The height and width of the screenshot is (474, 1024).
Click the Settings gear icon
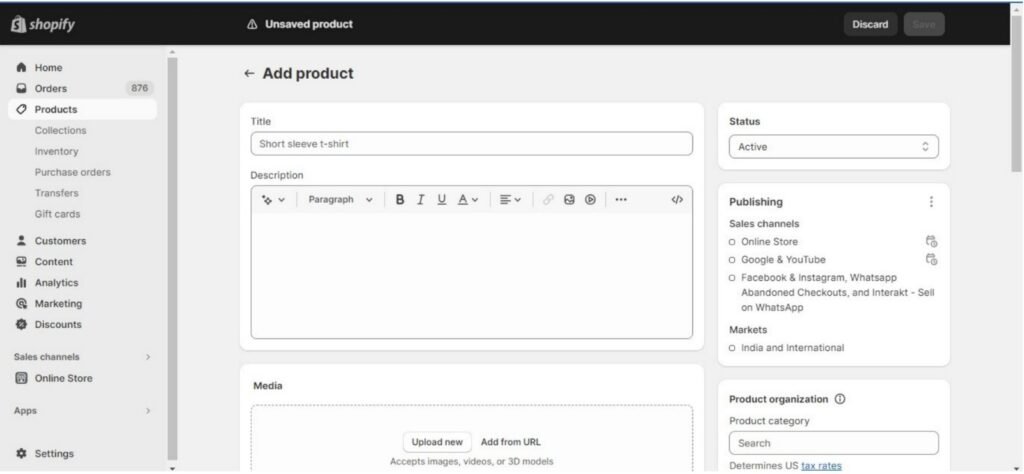(22, 453)
